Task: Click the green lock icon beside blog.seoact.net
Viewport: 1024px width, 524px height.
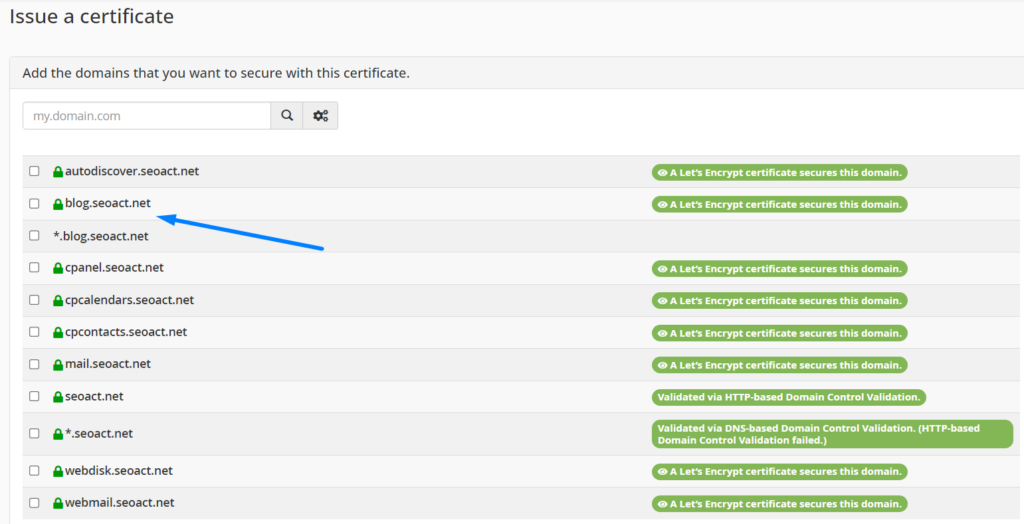Action: point(58,204)
